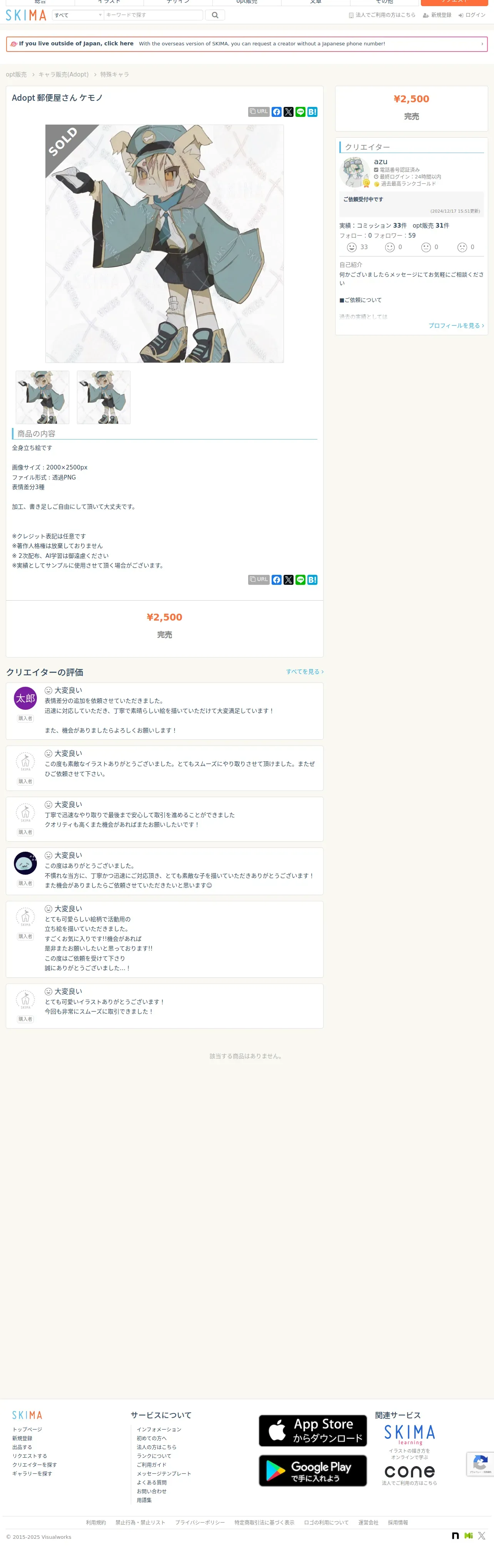Open the overseas SKIMA banner
The width and height of the screenshot is (494, 1568).
pos(247,44)
